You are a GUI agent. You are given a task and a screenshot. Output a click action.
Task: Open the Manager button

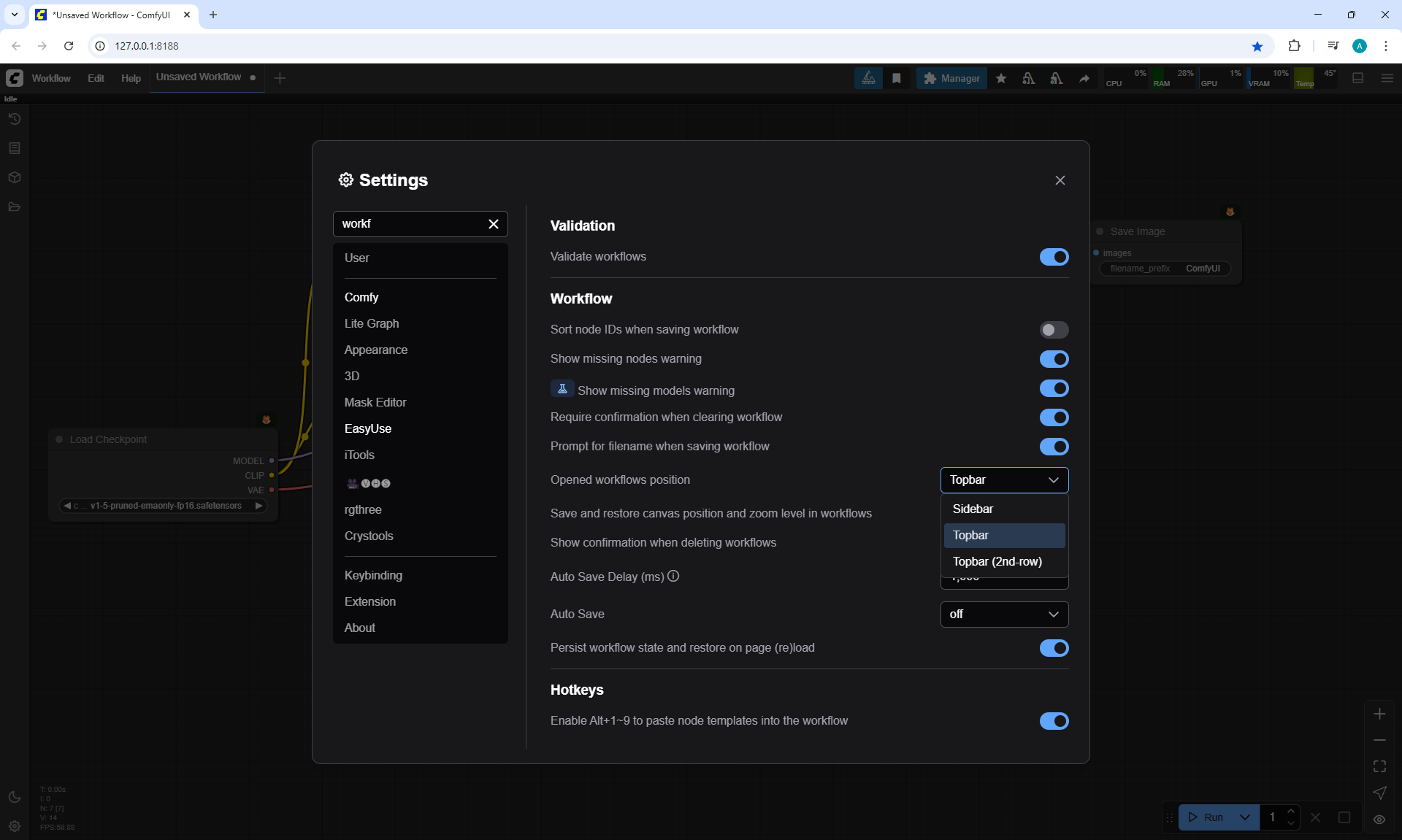point(951,78)
